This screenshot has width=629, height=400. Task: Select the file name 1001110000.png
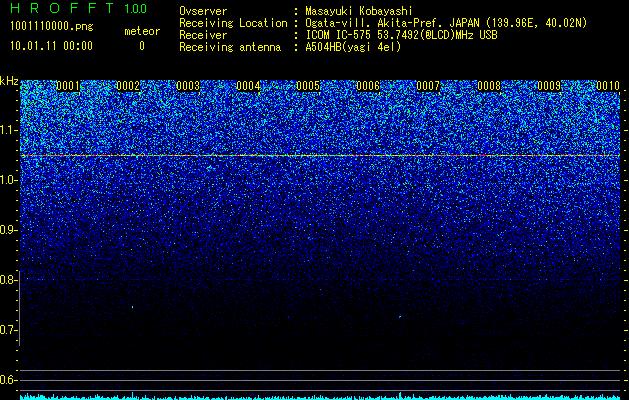pyautogui.click(x=51, y=27)
